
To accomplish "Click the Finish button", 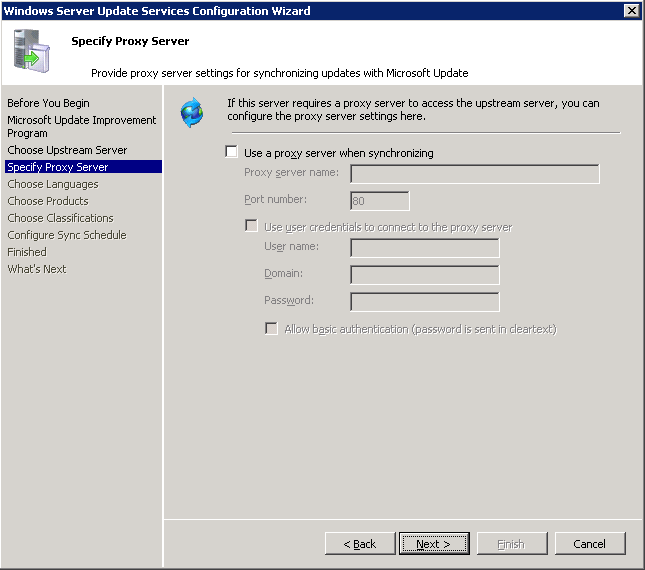I will (512, 544).
